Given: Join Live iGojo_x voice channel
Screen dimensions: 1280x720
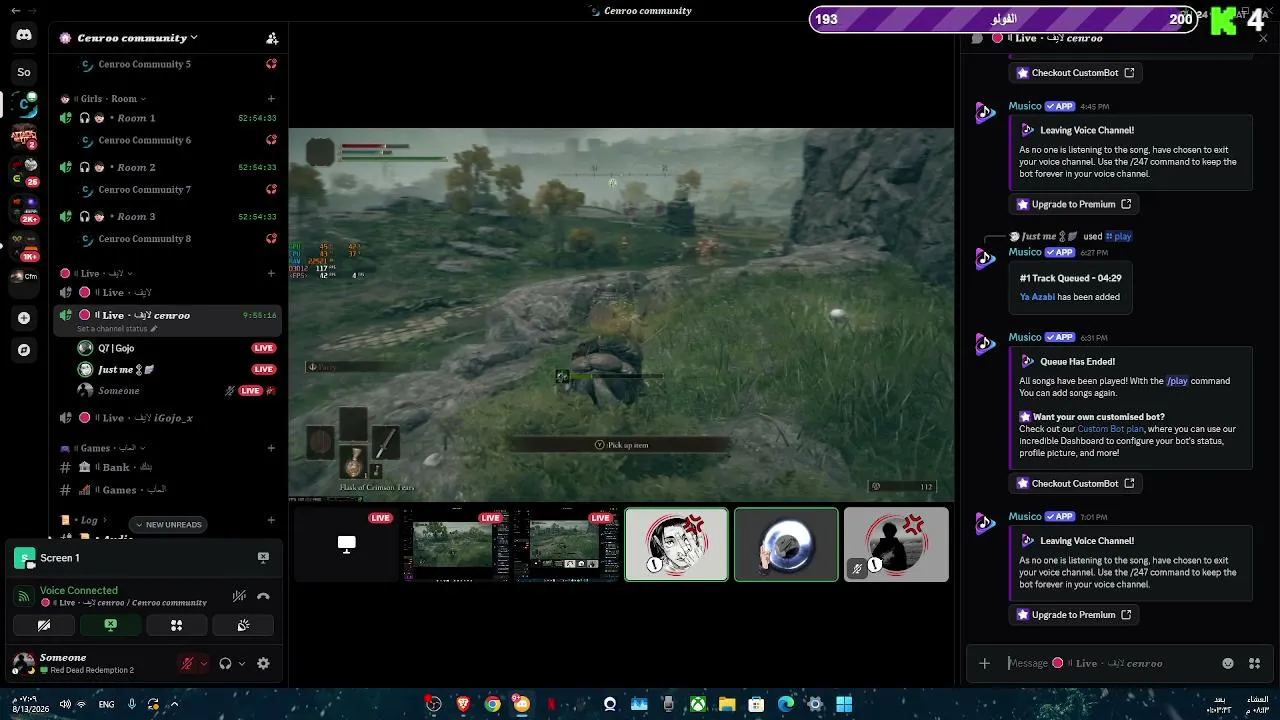Looking at the screenshot, I should point(167,418).
